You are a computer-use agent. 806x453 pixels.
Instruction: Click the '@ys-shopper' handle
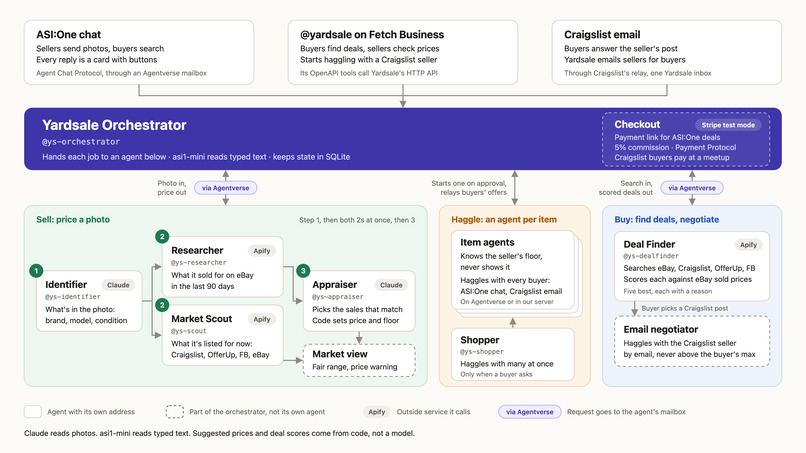coord(482,352)
